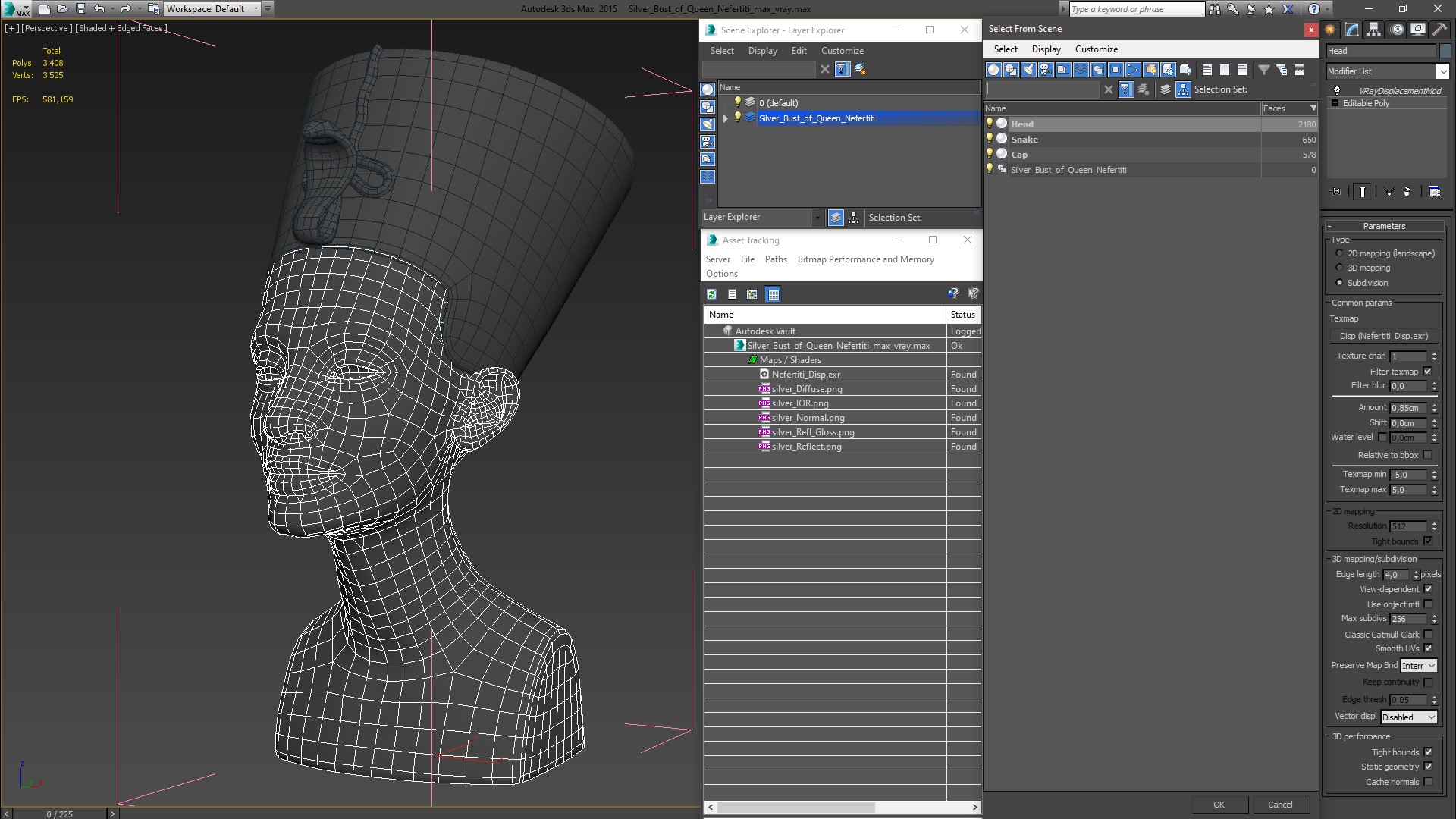Image resolution: width=1456 pixels, height=819 pixels.
Task: Click VRayDisplacementMod in modifier stack
Action: point(1399,91)
